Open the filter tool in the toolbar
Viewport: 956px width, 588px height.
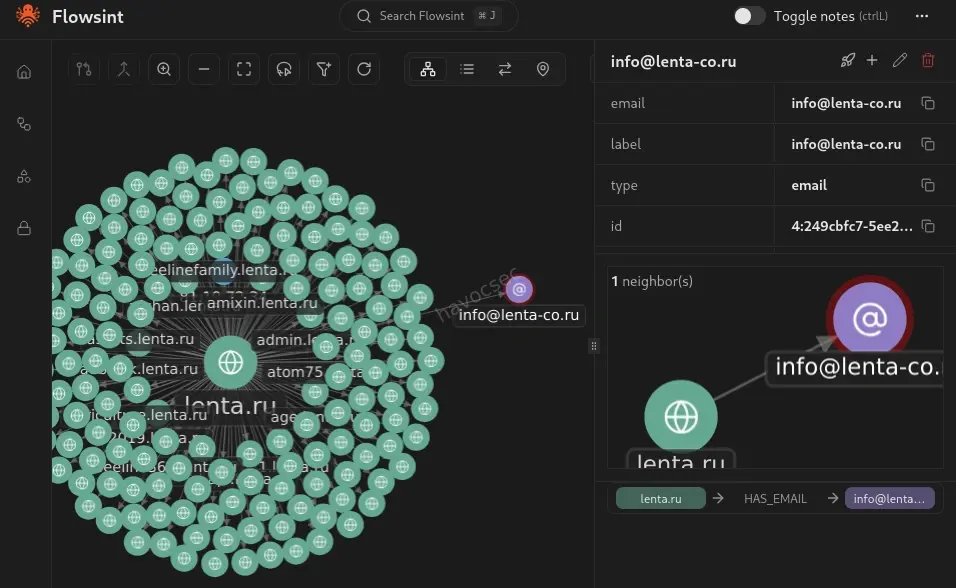[324, 69]
